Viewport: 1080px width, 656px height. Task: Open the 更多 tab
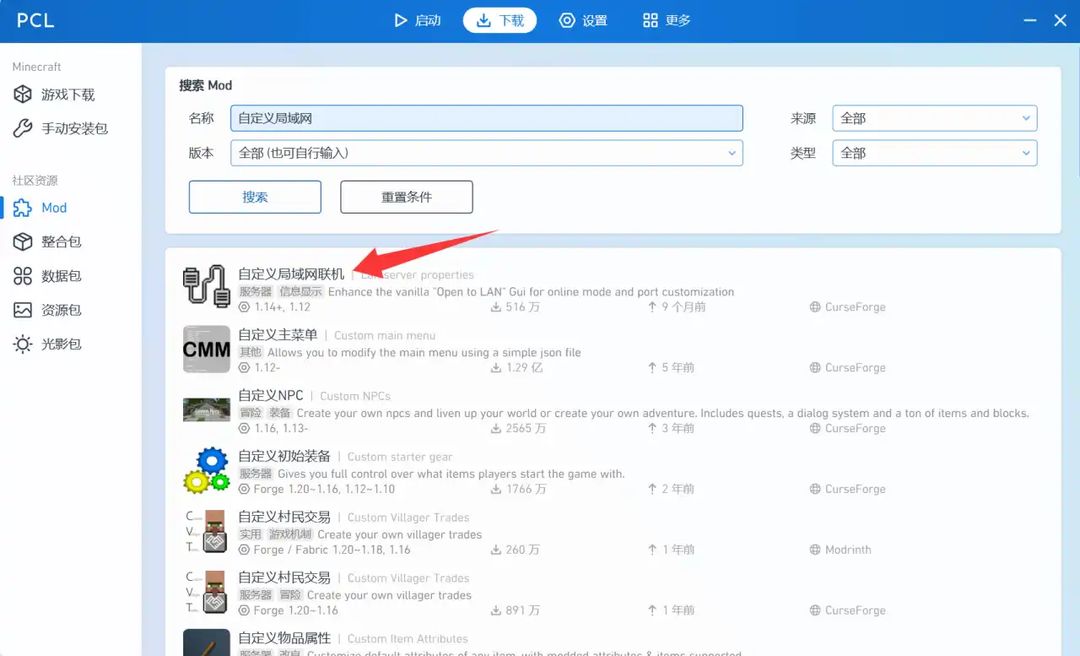click(x=666, y=21)
